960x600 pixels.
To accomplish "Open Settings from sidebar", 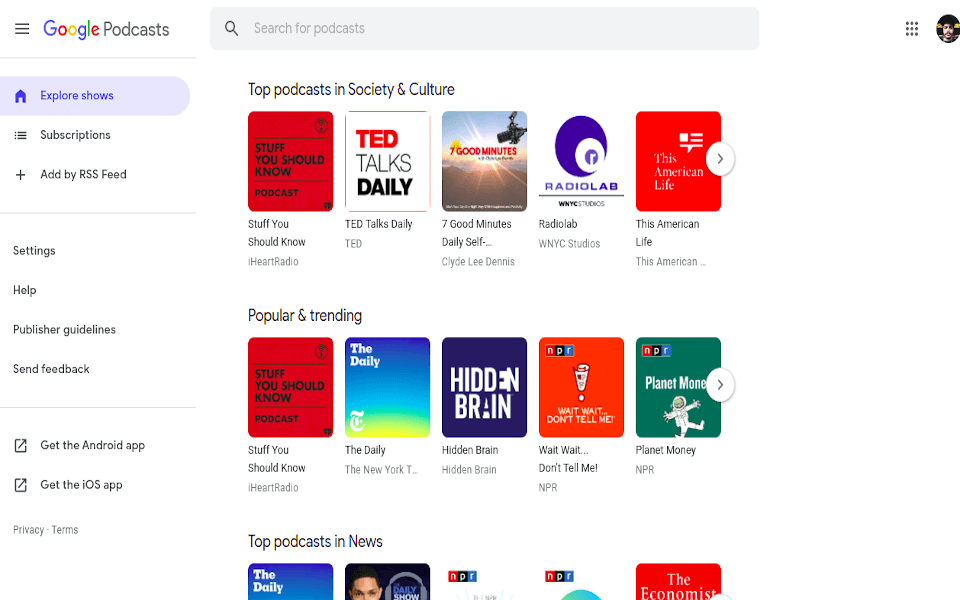I will pyautogui.click(x=34, y=250).
